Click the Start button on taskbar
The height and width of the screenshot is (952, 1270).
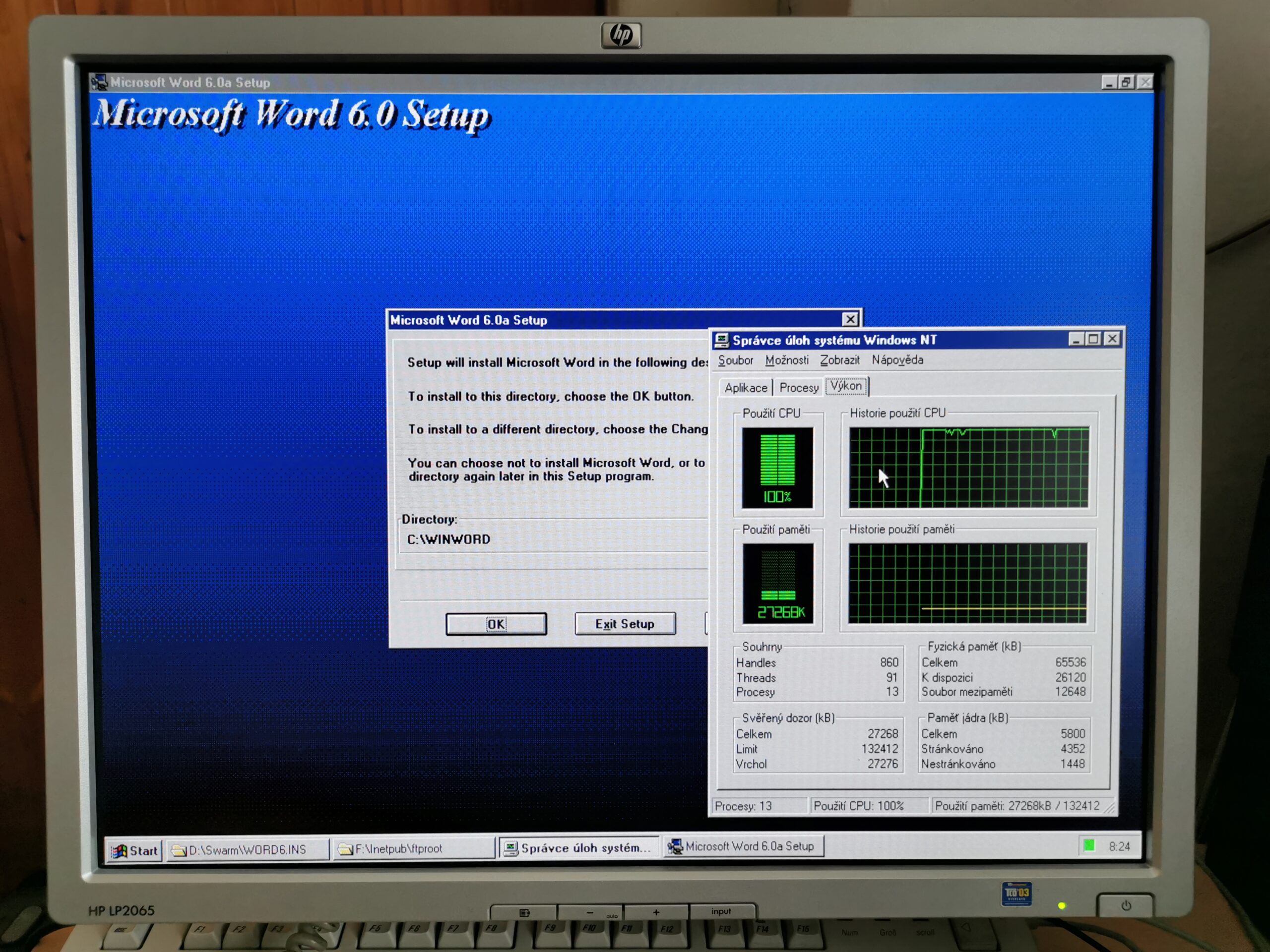coord(135,850)
